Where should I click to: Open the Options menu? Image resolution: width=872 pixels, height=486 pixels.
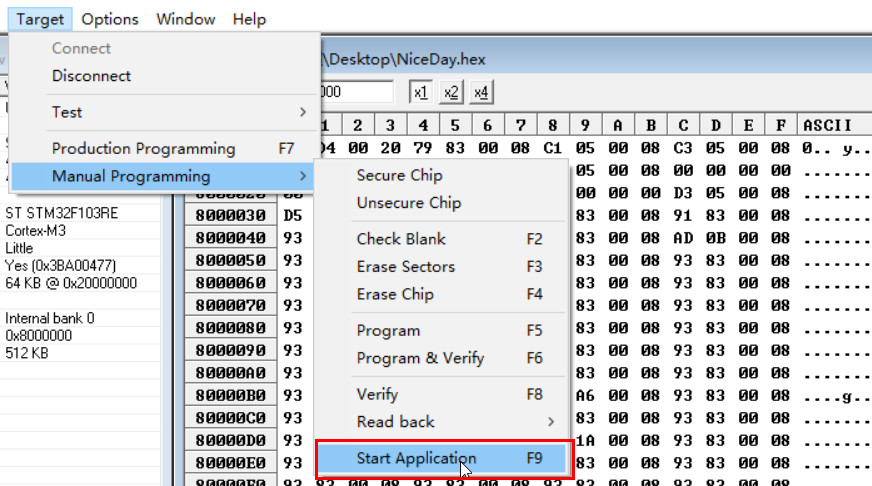pyautogui.click(x=110, y=19)
